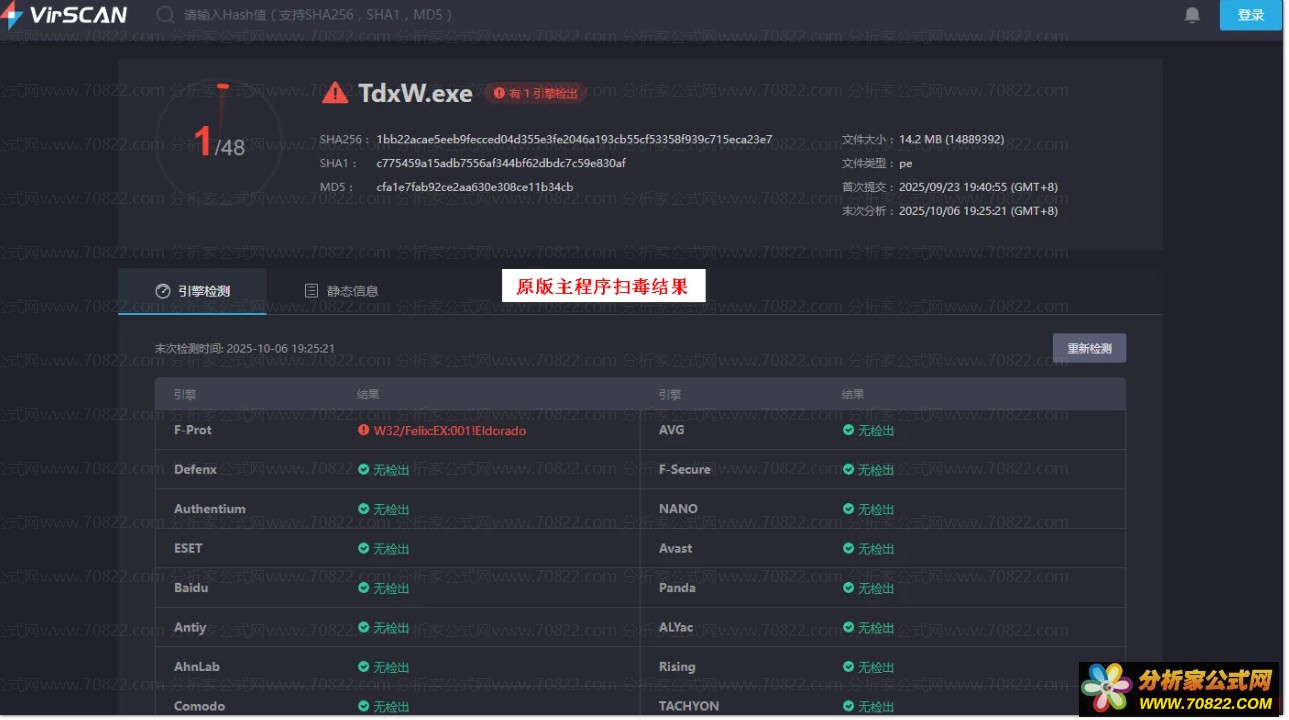Screen dimensions: 1289x720
Task: Select the SHA1 hash value
Action: tap(501, 163)
